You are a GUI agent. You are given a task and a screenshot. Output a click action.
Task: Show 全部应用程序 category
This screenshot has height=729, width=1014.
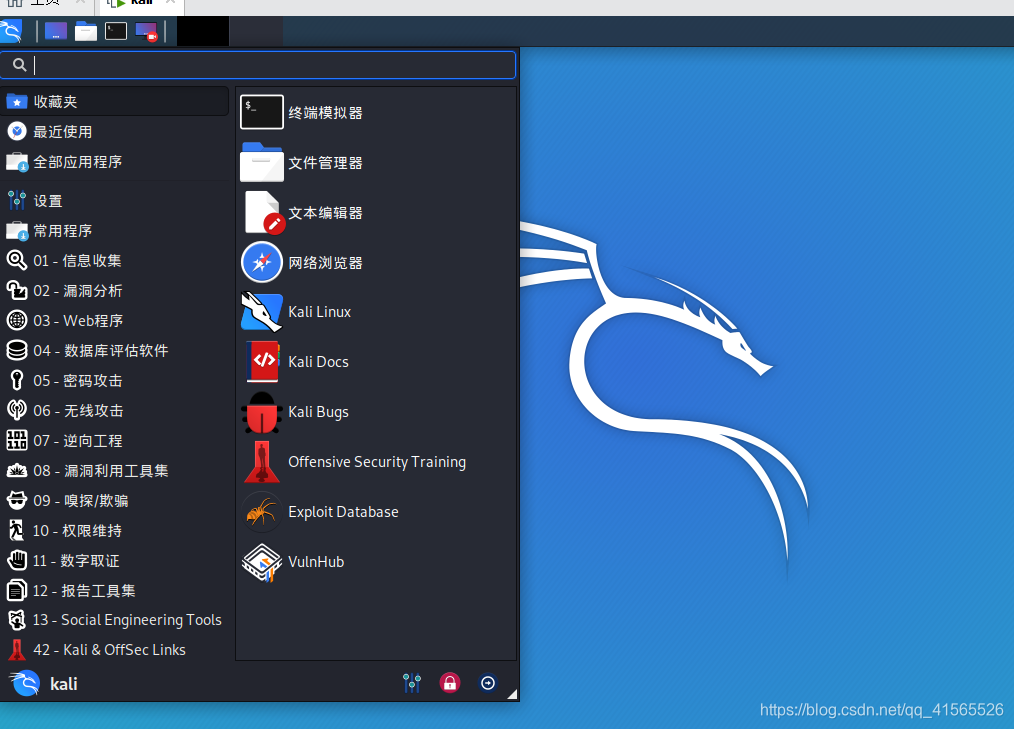click(x=114, y=162)
